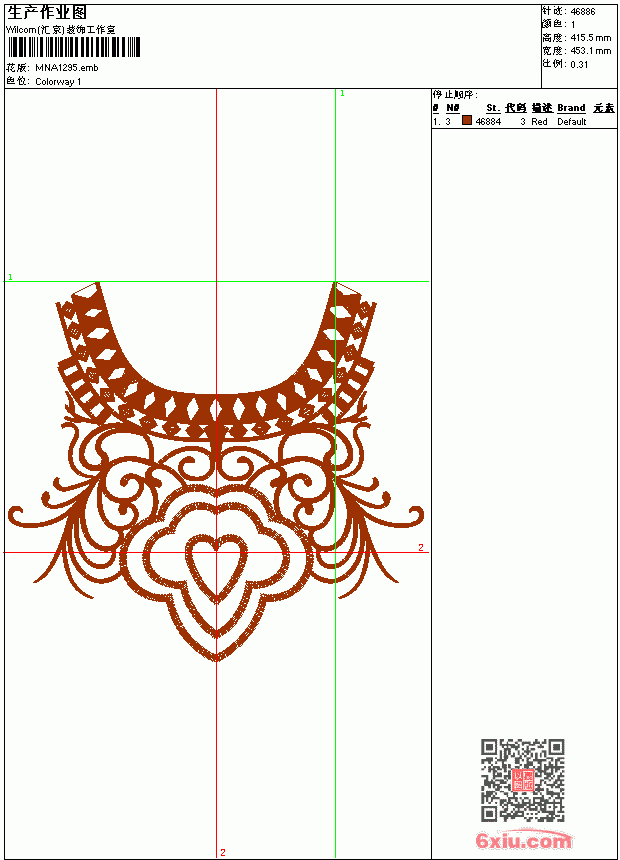This screenshot has width=620, height=860.
Task: Select the Wilcom studio name line
Action: click(61, 30)
